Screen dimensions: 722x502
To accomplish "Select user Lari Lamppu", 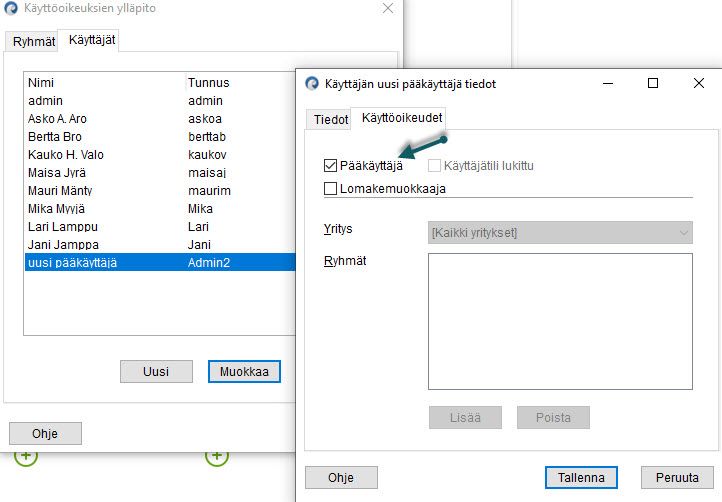I will (160, 226).
